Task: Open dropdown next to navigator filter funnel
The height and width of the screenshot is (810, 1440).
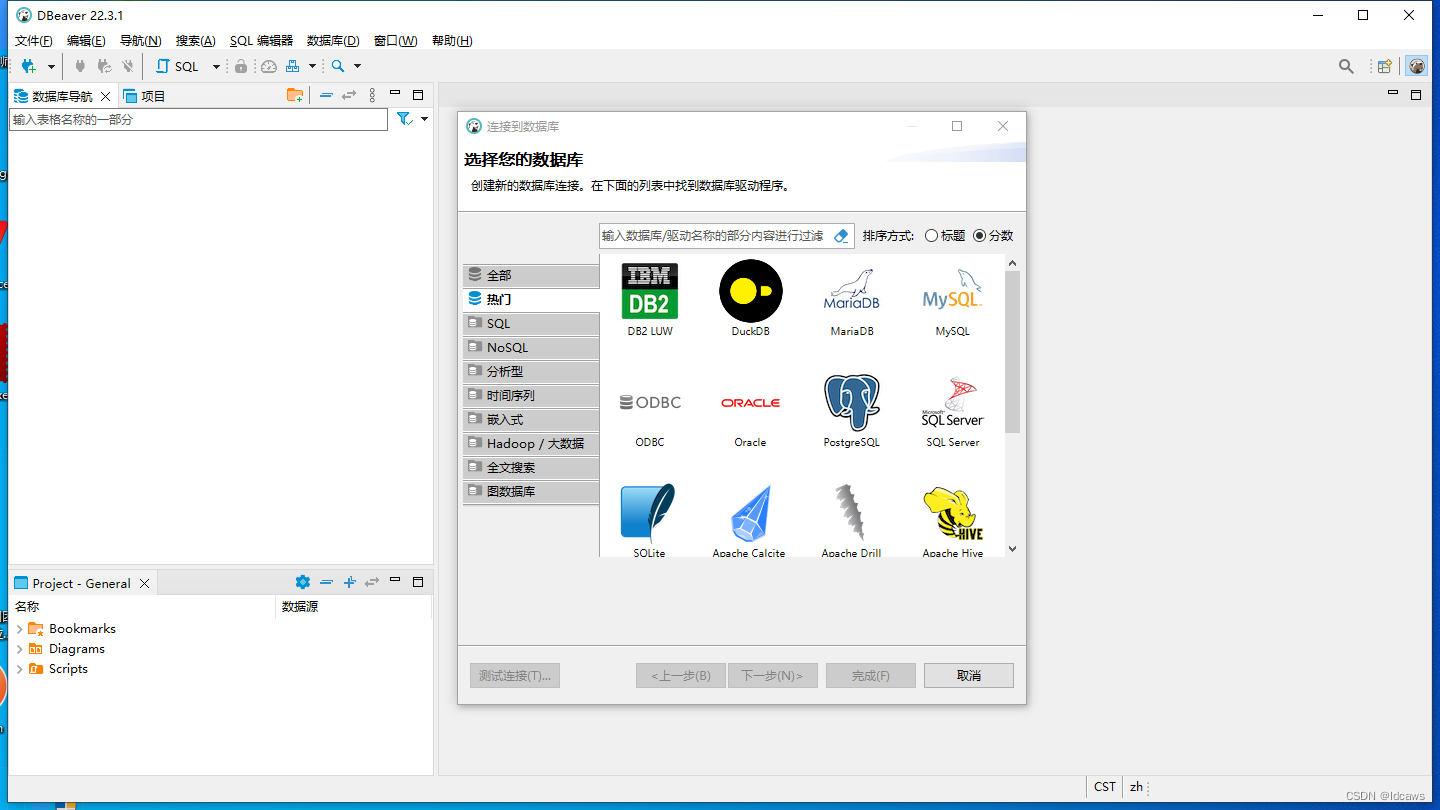Action: coord(424,119)
